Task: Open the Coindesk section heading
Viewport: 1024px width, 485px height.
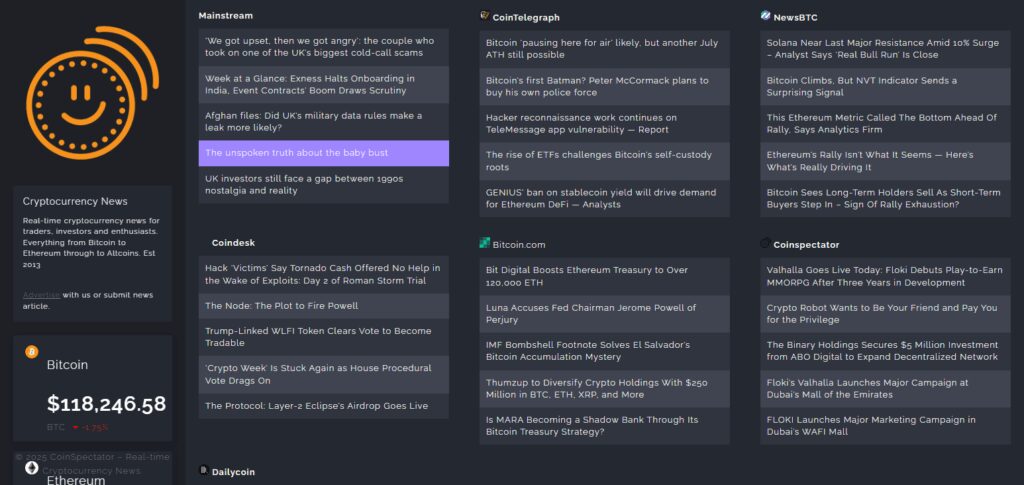Action: (233, 243)
